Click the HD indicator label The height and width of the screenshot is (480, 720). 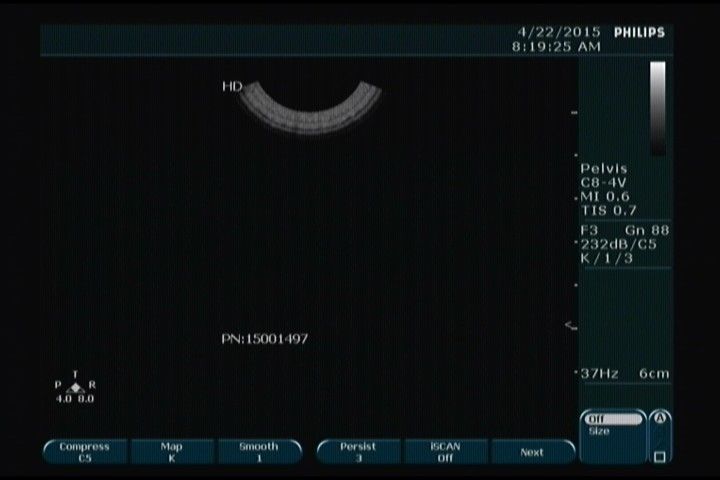click(x=231, y=87)
